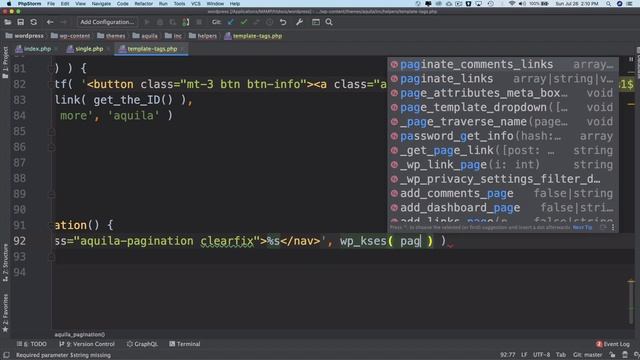Select page_attributes_meta_box completion suggestion
This screenshot has height=360, width=640.
503,93
